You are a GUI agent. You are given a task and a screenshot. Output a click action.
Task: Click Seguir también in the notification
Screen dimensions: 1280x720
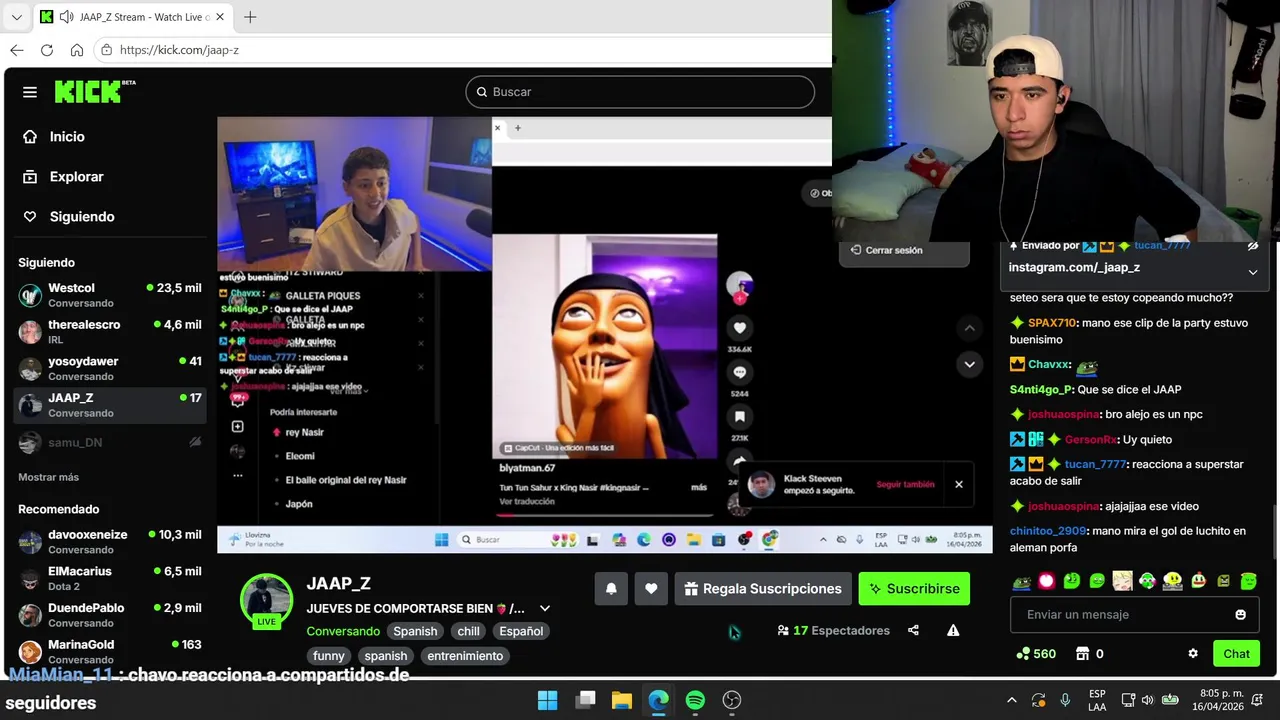tap(905, 485)
